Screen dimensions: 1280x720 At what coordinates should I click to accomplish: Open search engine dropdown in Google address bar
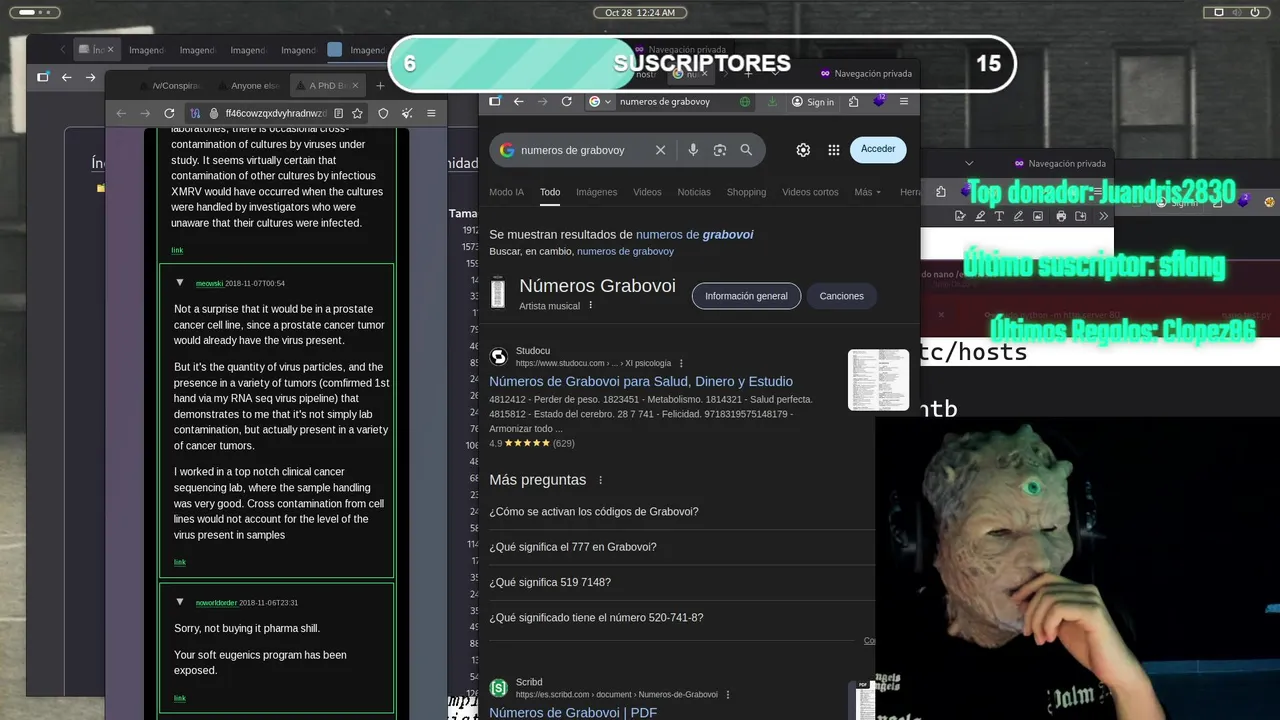click(599, 101)
